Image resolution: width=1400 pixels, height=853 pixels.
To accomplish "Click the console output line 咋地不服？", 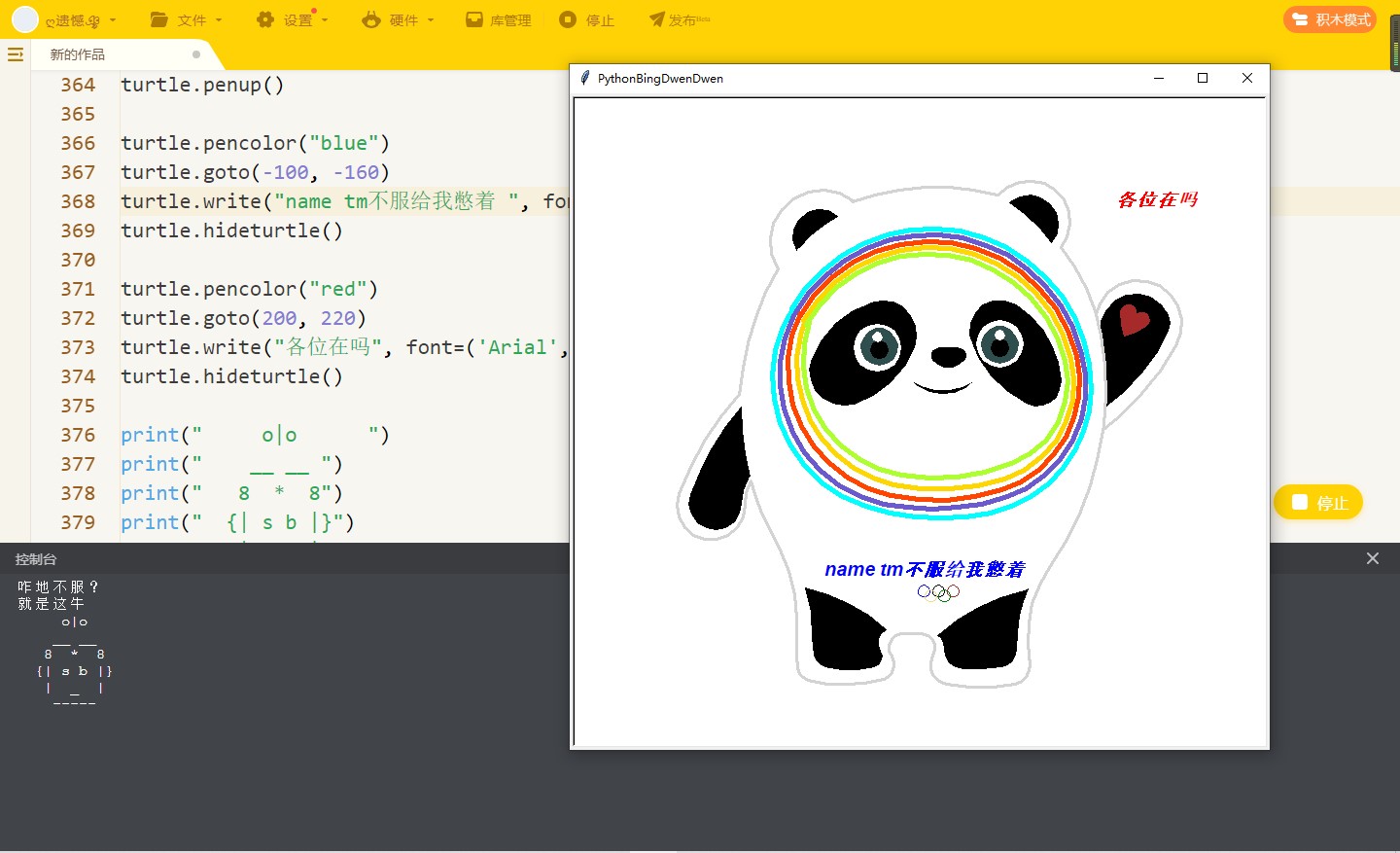I will [58, 586].
